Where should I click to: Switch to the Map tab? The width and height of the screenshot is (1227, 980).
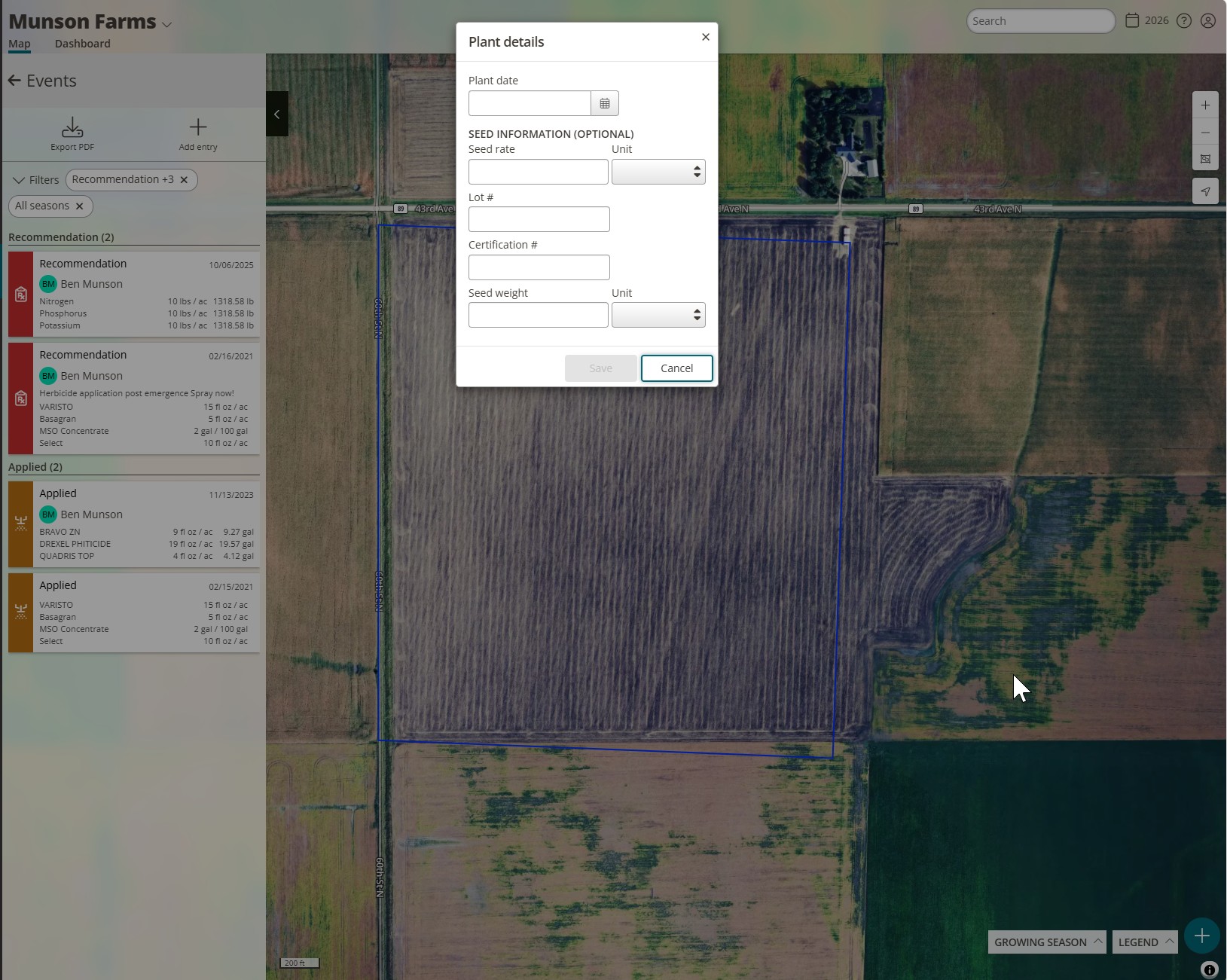[20, 44]
